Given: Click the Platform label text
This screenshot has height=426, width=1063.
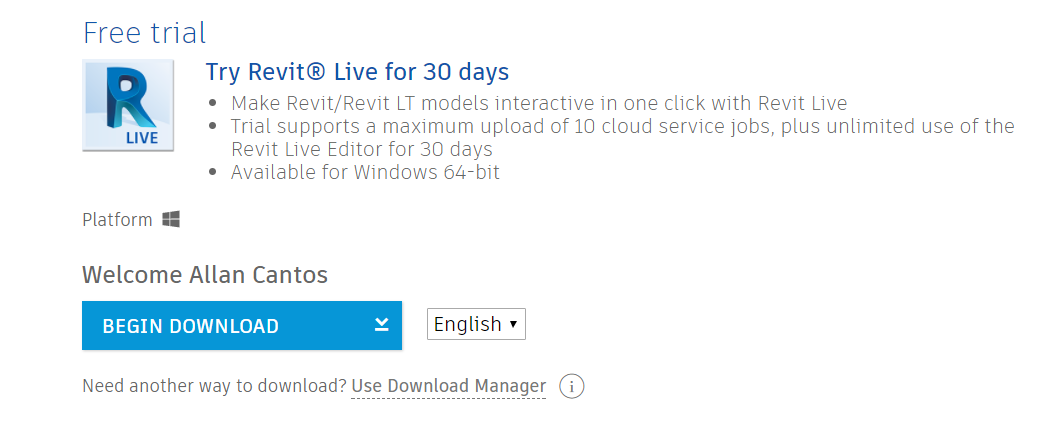Looking at the screenshot, I should (117, 220).
